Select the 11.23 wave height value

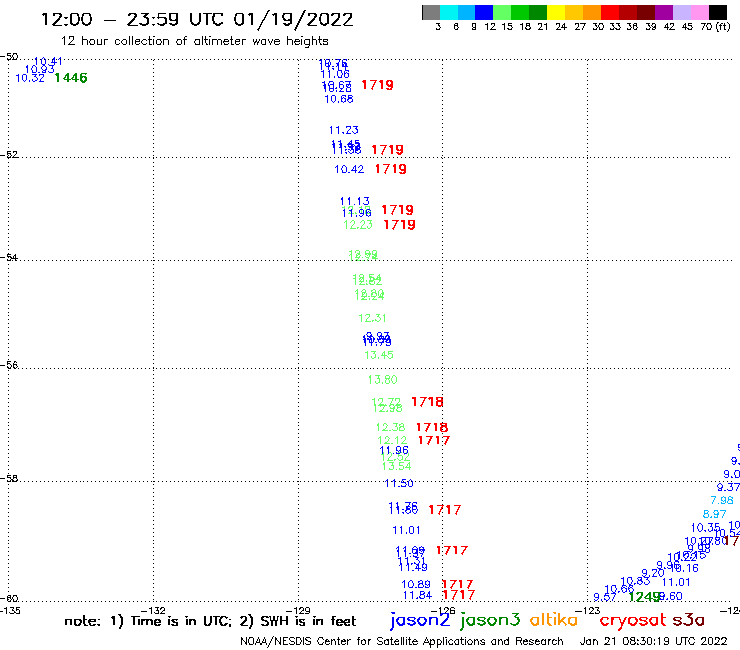click(x=344, y=130)
